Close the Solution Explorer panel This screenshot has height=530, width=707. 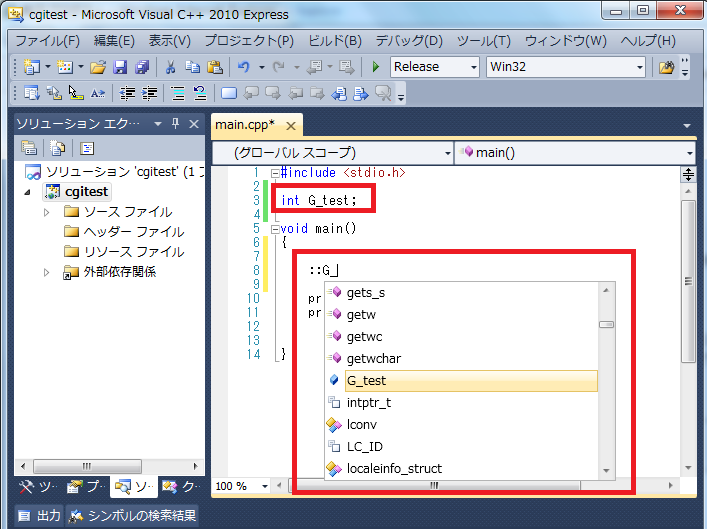194,124
